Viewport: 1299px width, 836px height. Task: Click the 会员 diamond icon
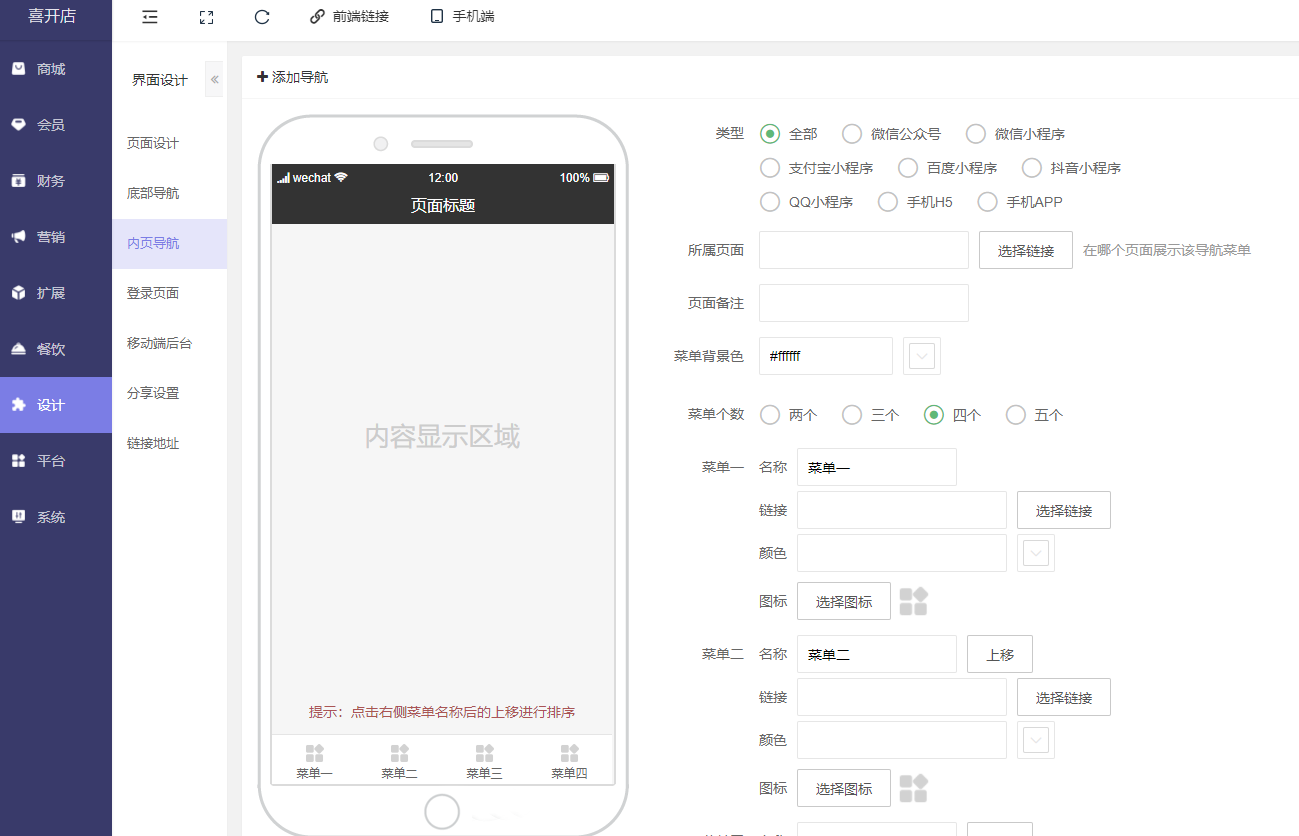18,125
